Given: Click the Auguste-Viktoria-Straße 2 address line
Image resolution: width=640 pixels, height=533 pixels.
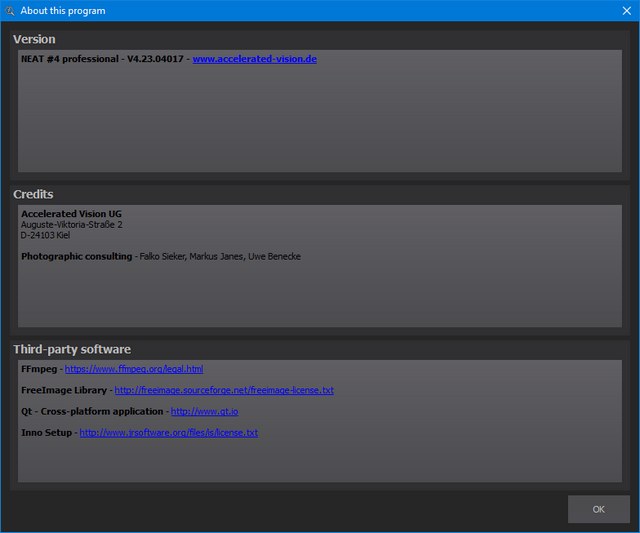Looking at the screenshot, I should click(x=71, y=225).
